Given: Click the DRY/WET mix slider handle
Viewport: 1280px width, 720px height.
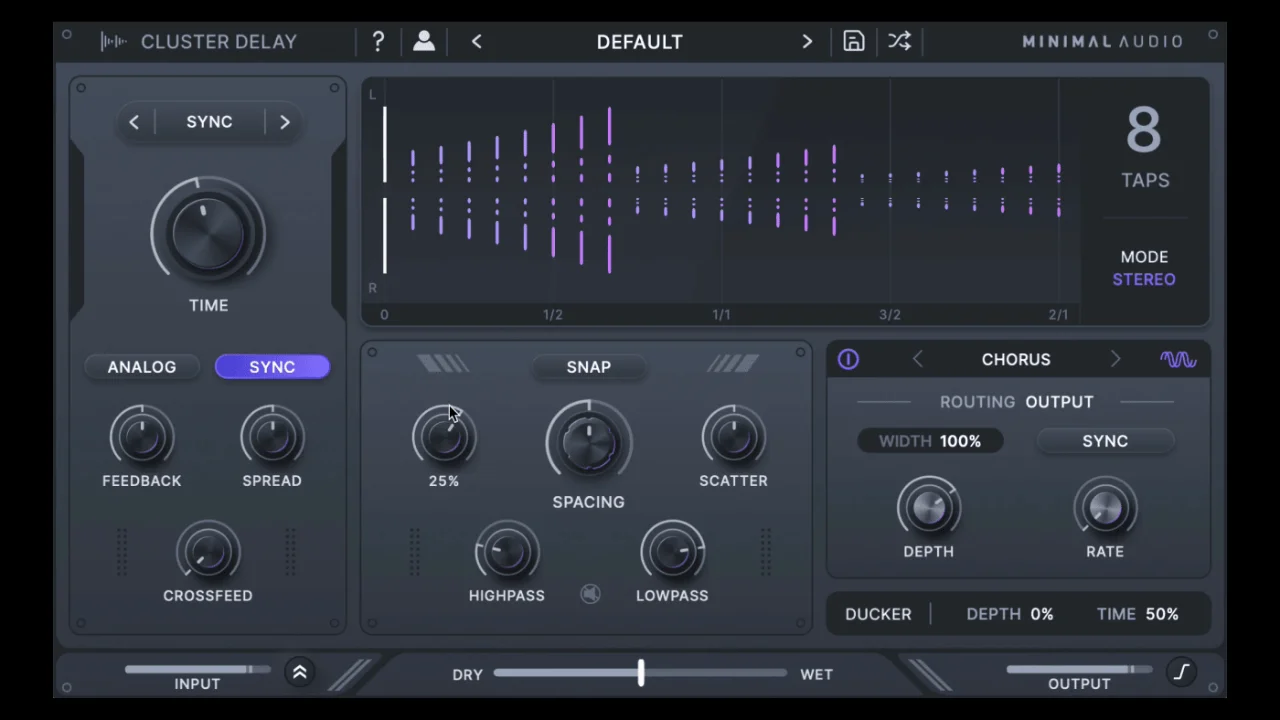Looking at the screenshot, I should pyautogui.click(x=641, y=673).
